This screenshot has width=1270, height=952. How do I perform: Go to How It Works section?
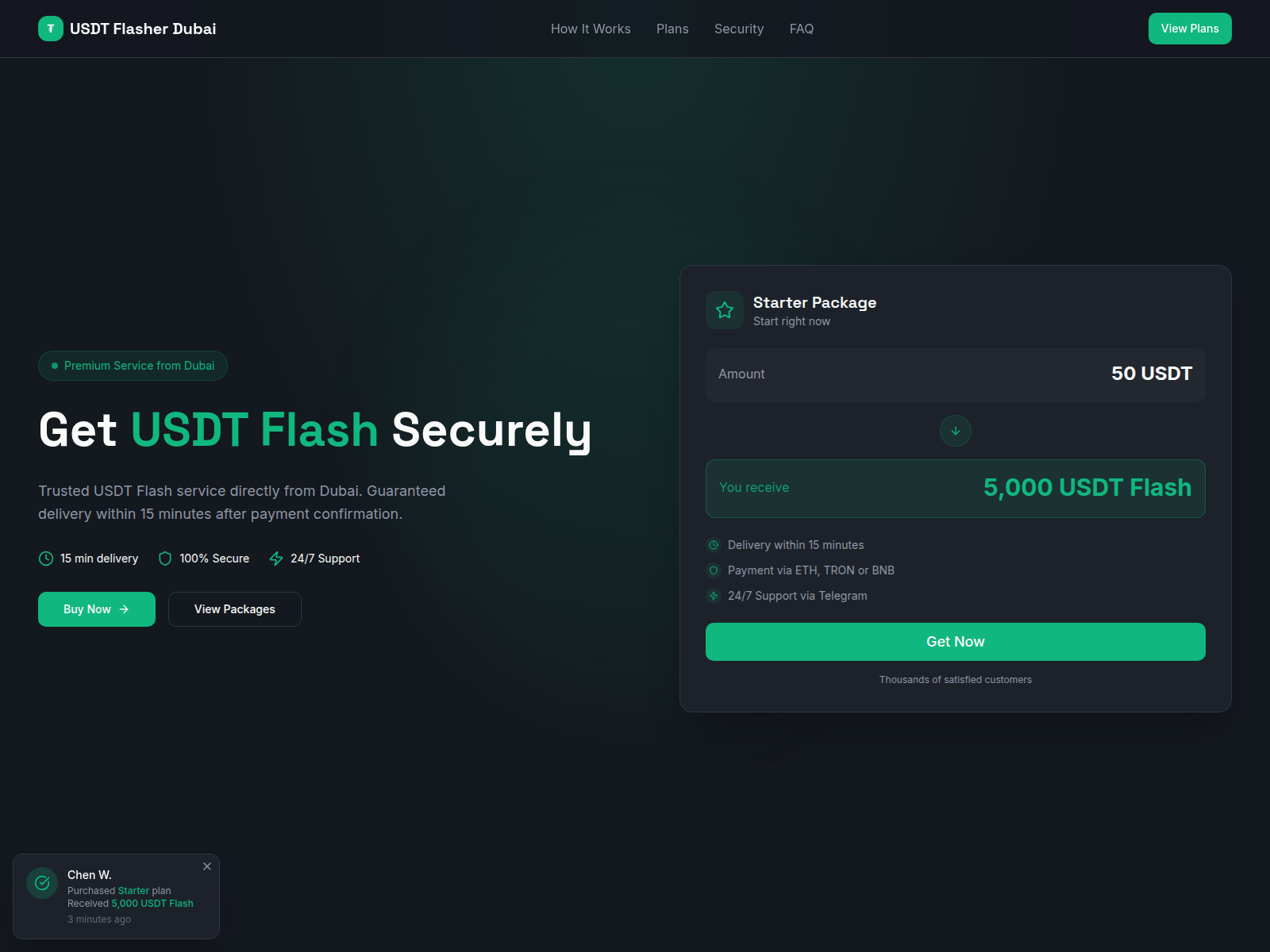(591, 29)
